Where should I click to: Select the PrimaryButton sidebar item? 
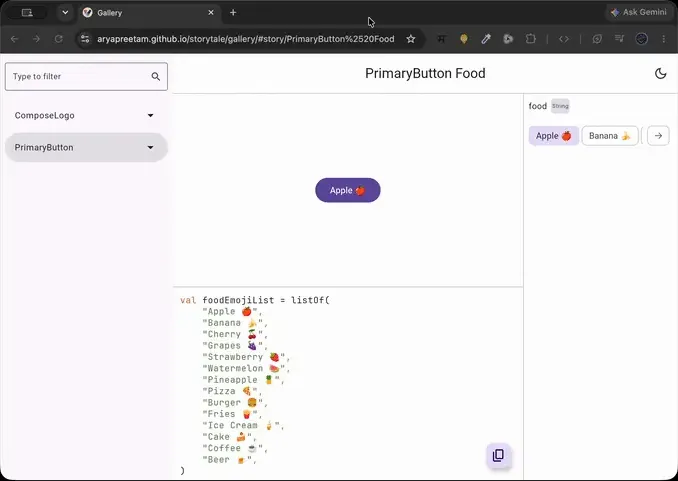pos(86,148)
